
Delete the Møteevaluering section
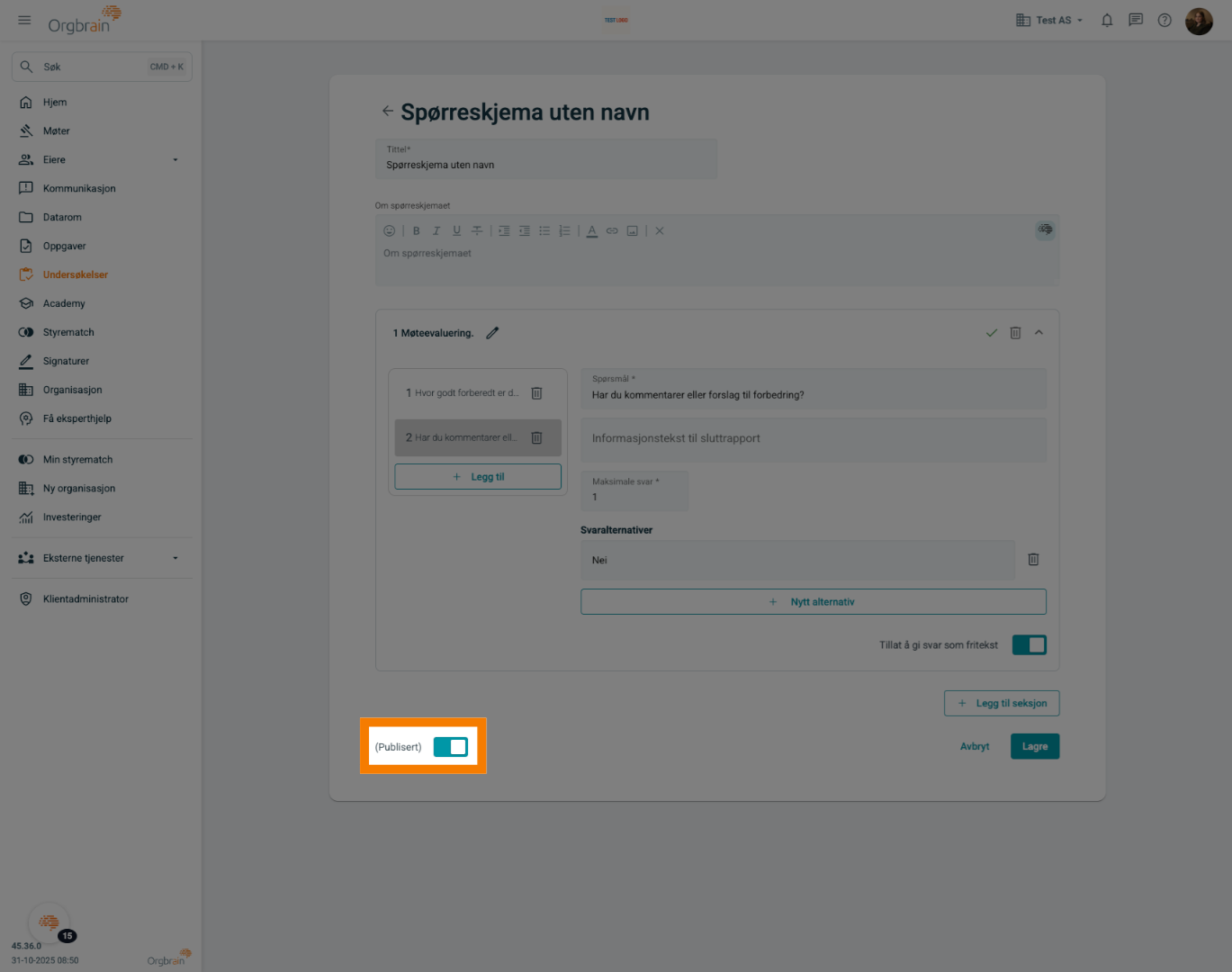click(x=1015, y=333)
